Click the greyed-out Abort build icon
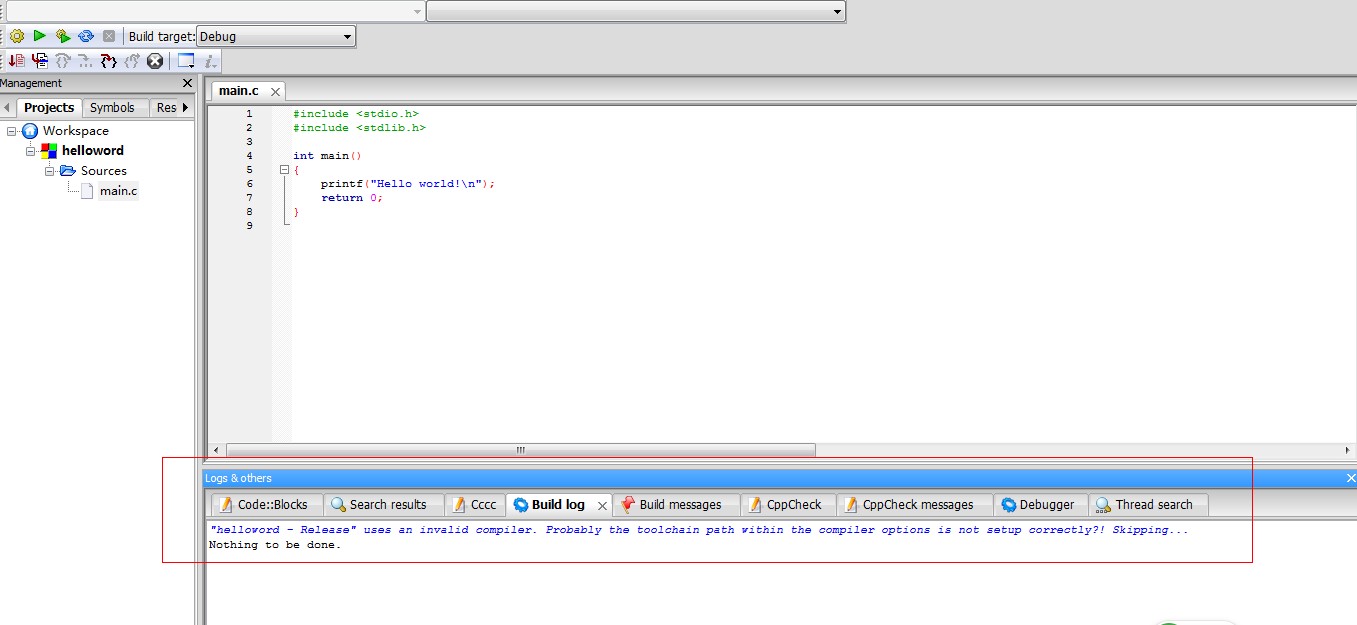Viewport: 1357px width, 625px height. point(109,36)
